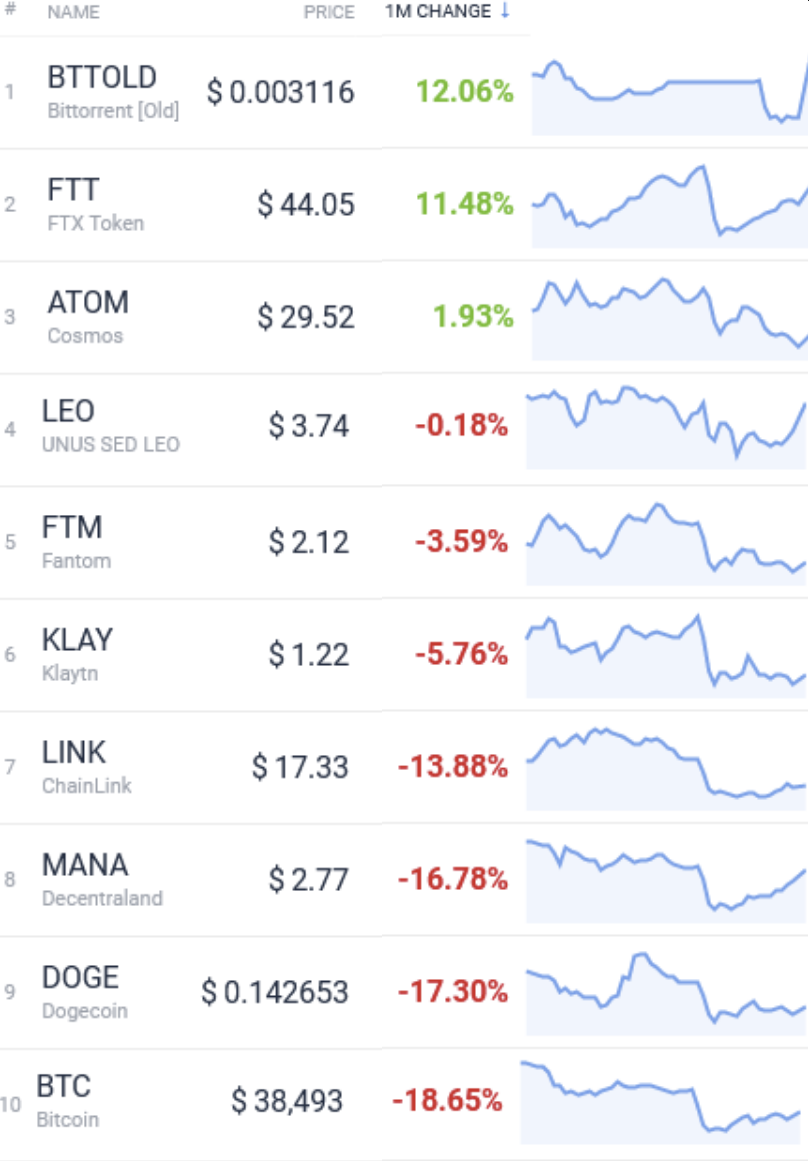This screenshot has height=1161, width=809.
Task: Select the LINK ChainLink entry
Action: click(87, 767)
